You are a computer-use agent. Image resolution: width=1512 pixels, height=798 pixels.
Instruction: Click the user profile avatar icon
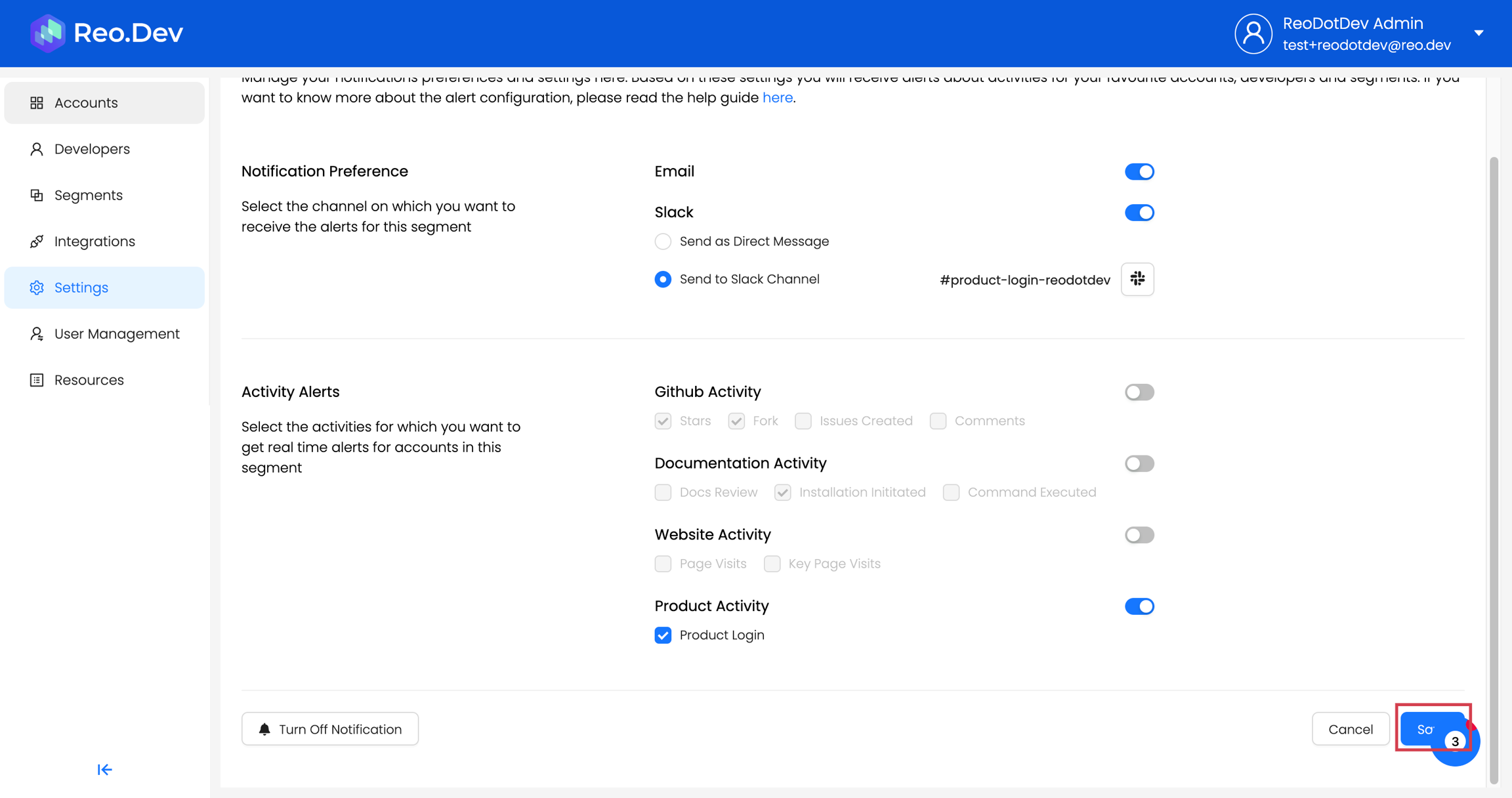pos(1253,33)
